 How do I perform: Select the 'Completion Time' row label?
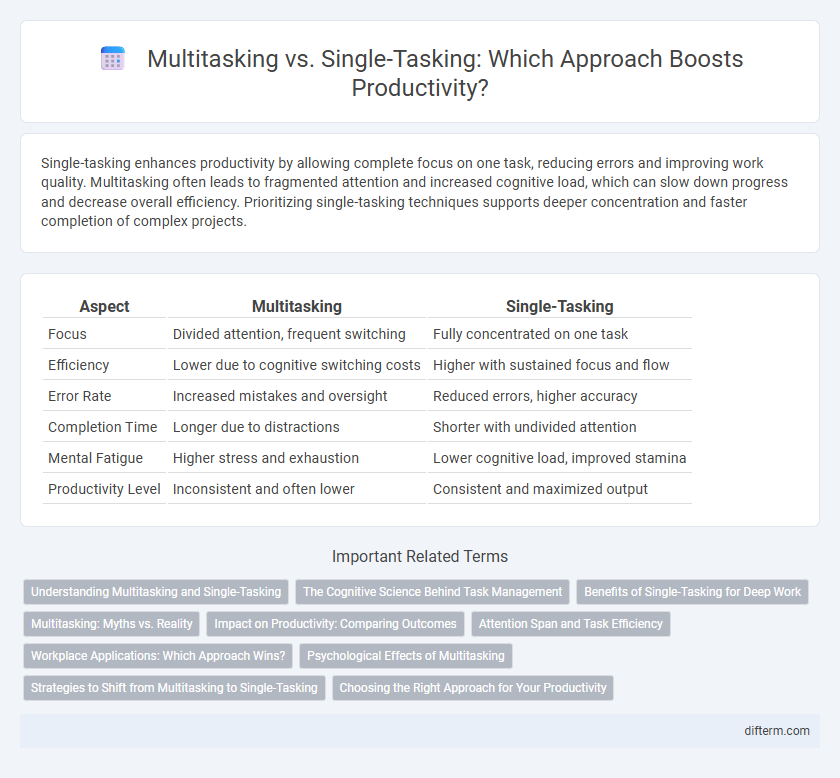[102, 427]
